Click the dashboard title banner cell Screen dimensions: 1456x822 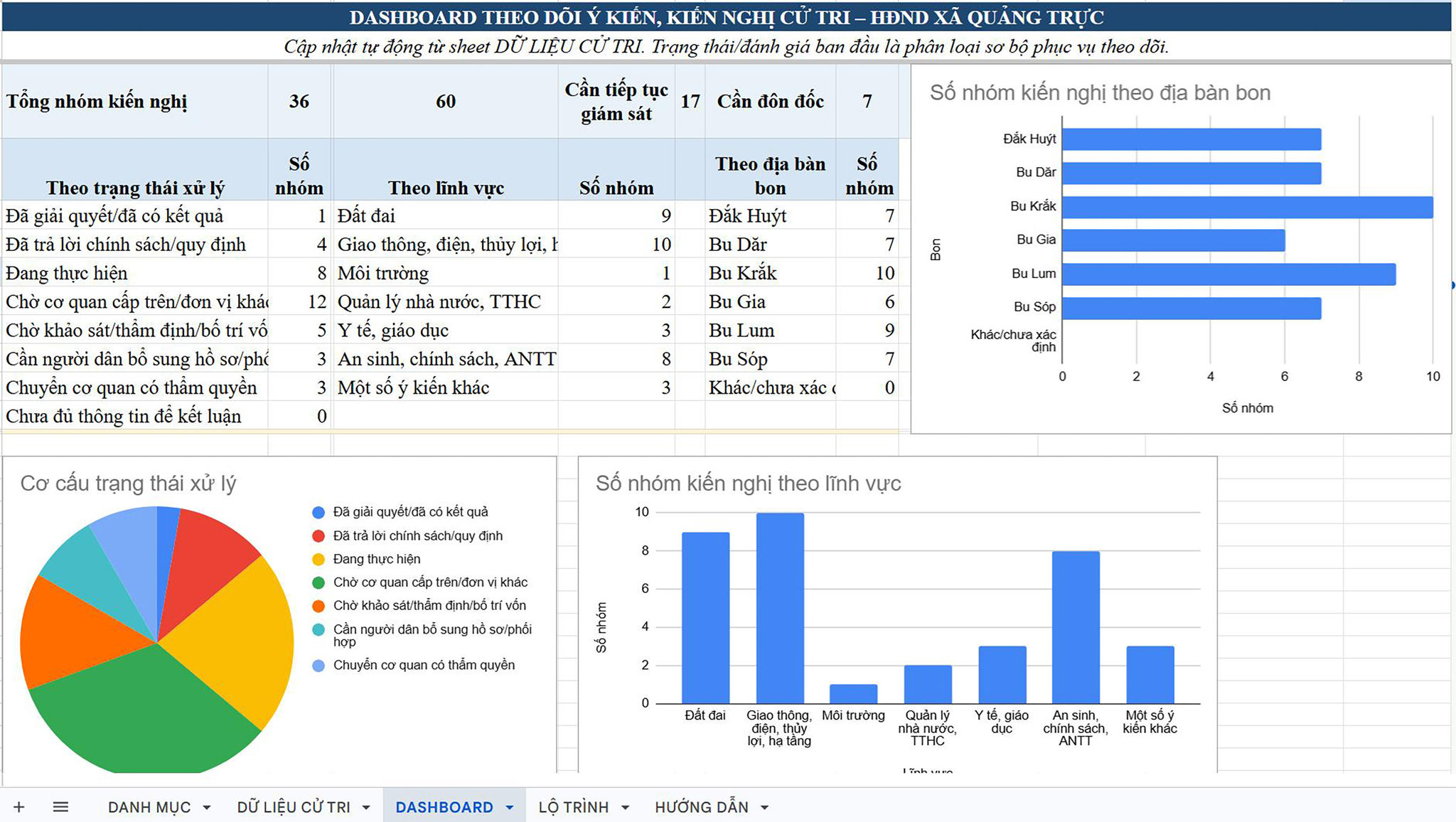click(x=727, y=17)
